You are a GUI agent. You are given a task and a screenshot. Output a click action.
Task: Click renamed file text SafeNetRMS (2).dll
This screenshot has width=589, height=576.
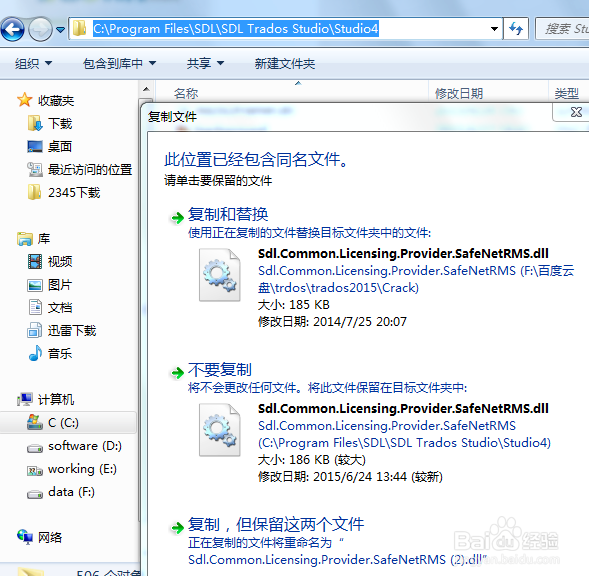point(337,559)
